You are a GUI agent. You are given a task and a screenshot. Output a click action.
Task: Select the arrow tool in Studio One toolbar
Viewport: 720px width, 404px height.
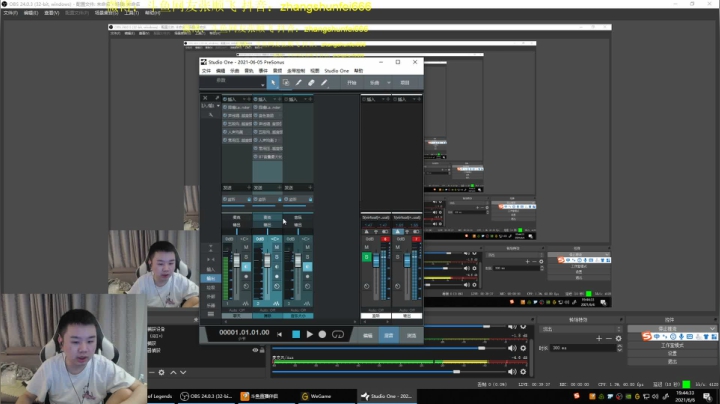click(x=273, y=83)
